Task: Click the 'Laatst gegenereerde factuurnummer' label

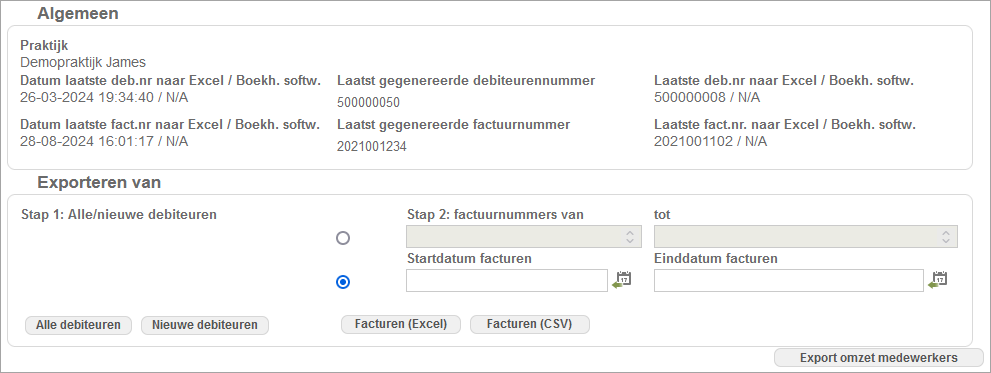Action: [x=454, y=125]
